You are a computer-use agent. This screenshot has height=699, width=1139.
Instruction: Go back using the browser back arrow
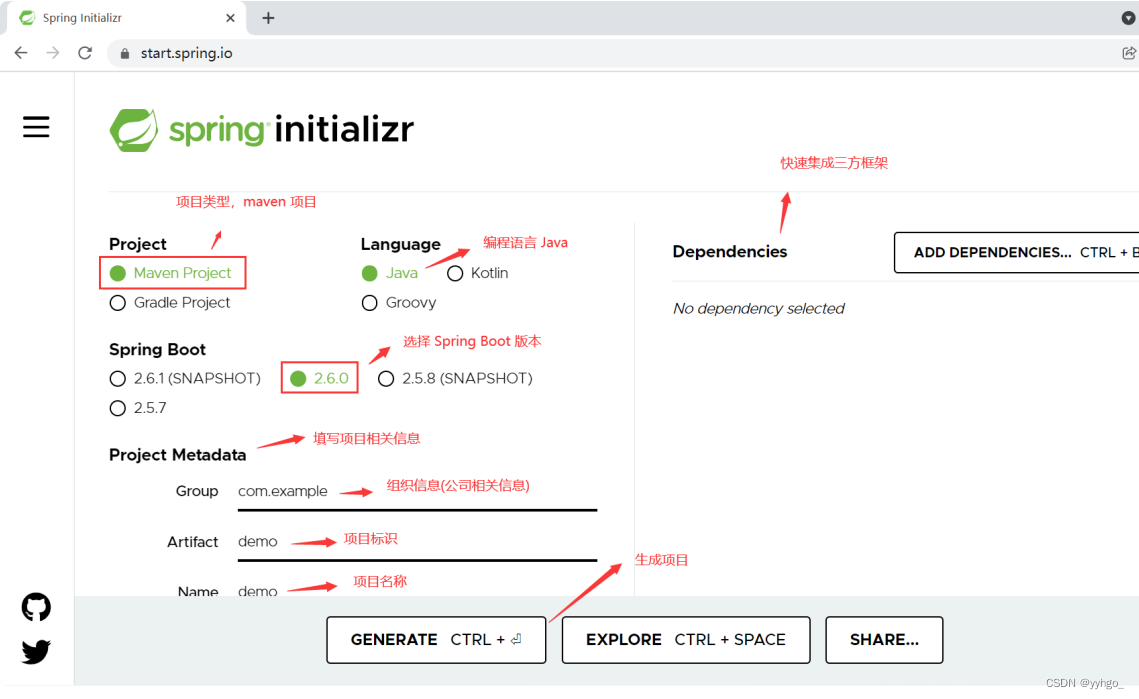click(21, 53)
